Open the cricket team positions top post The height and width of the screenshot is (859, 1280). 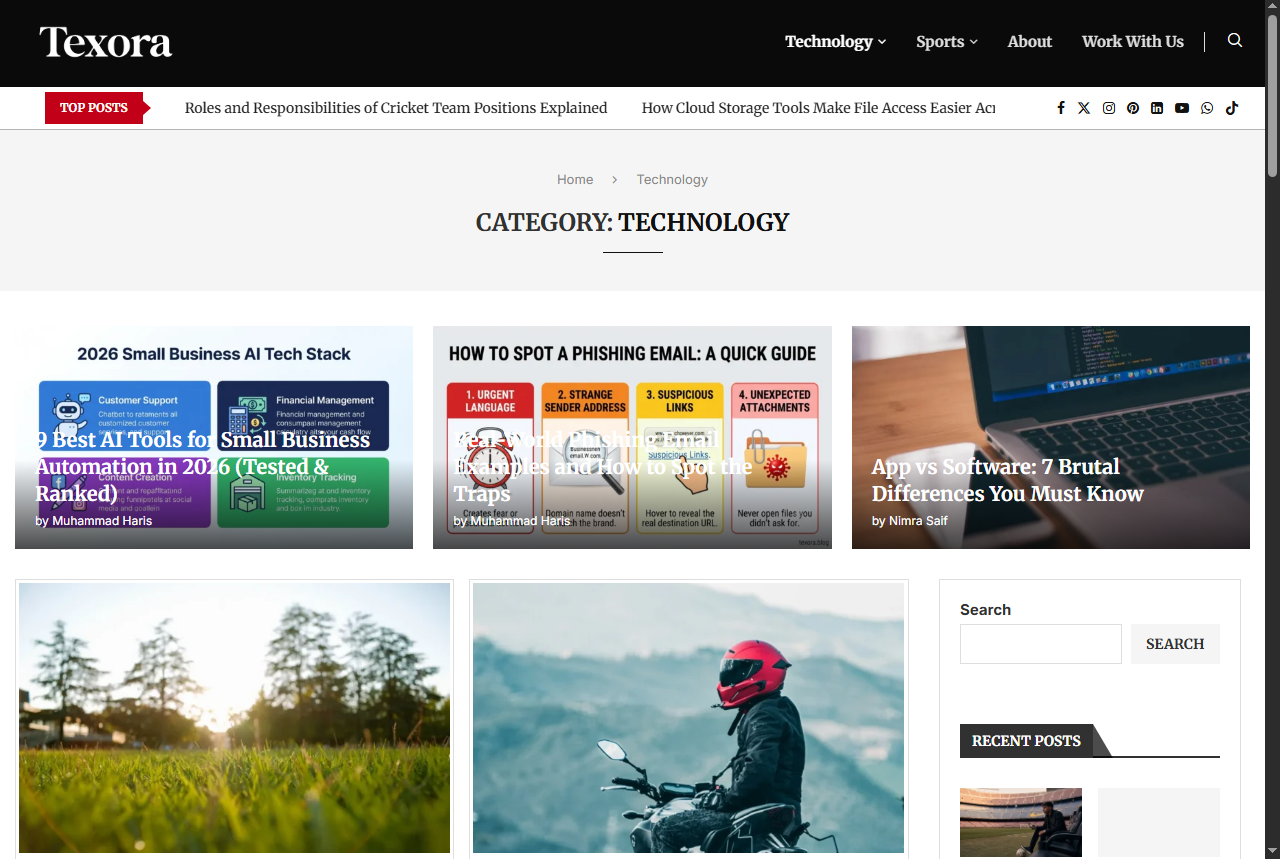tap(396, 108)
